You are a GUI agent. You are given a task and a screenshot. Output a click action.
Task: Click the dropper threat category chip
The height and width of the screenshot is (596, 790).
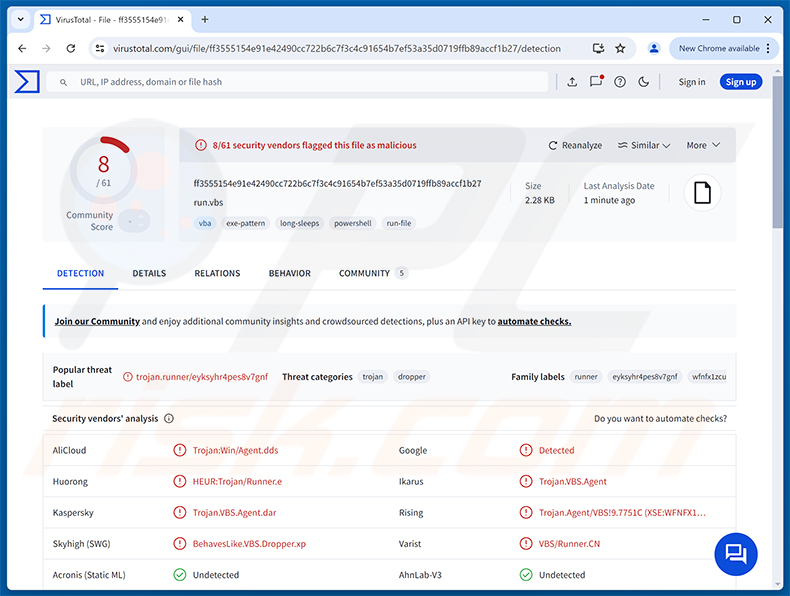coord(412,377)
